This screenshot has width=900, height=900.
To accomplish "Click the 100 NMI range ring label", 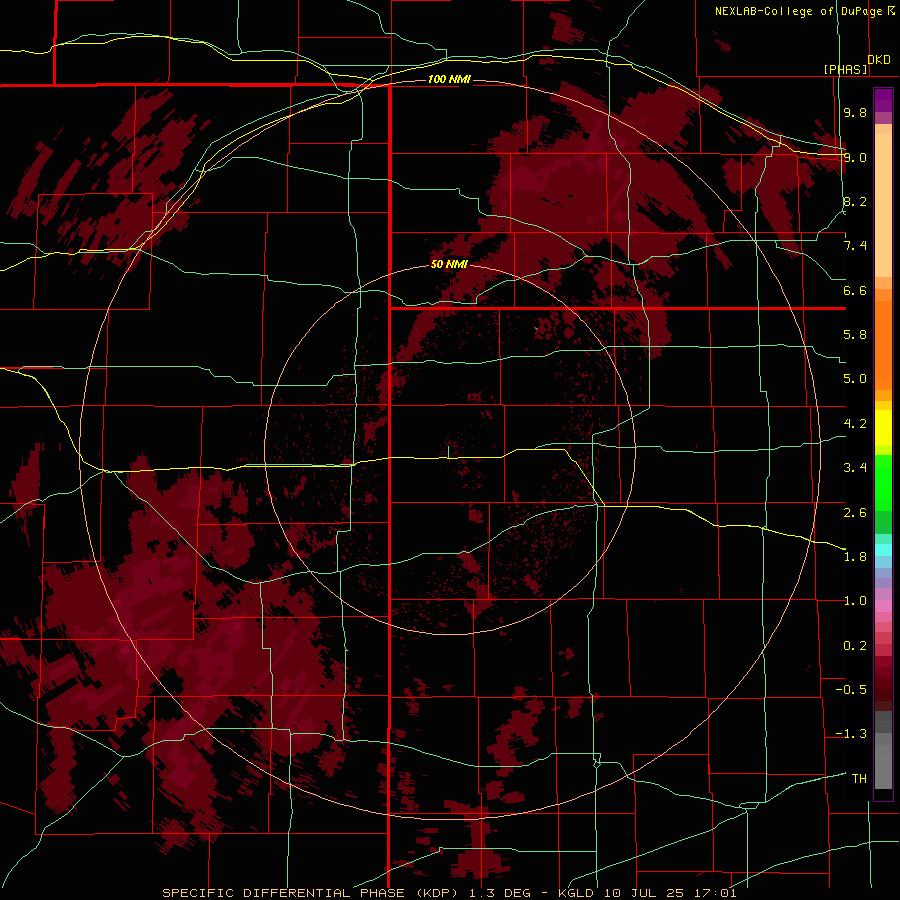I will (x=449, y=79).
